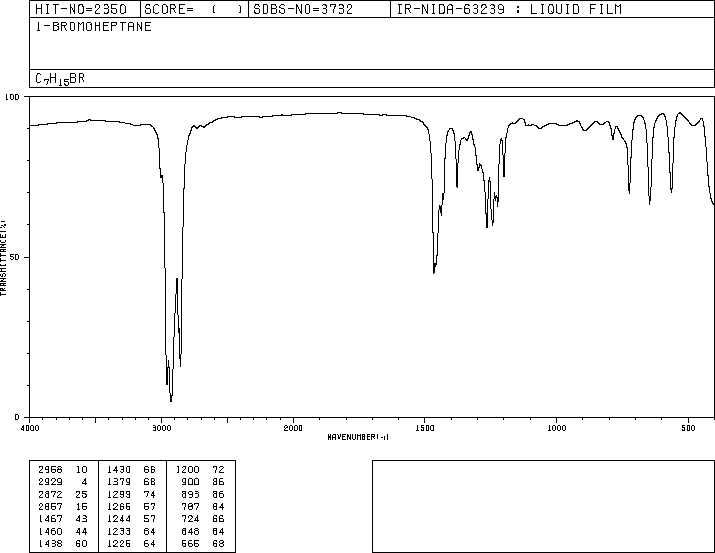The width and height of the screenshot is (715, 553).
Task: Select the 1226 peak table entry
Action: point(119,543)
